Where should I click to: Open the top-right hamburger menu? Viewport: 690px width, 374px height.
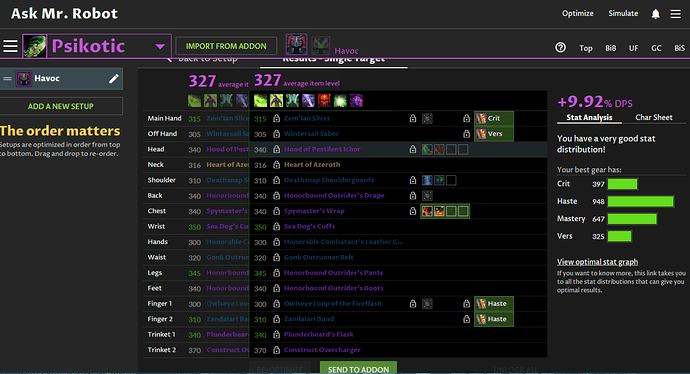point(675,14)
